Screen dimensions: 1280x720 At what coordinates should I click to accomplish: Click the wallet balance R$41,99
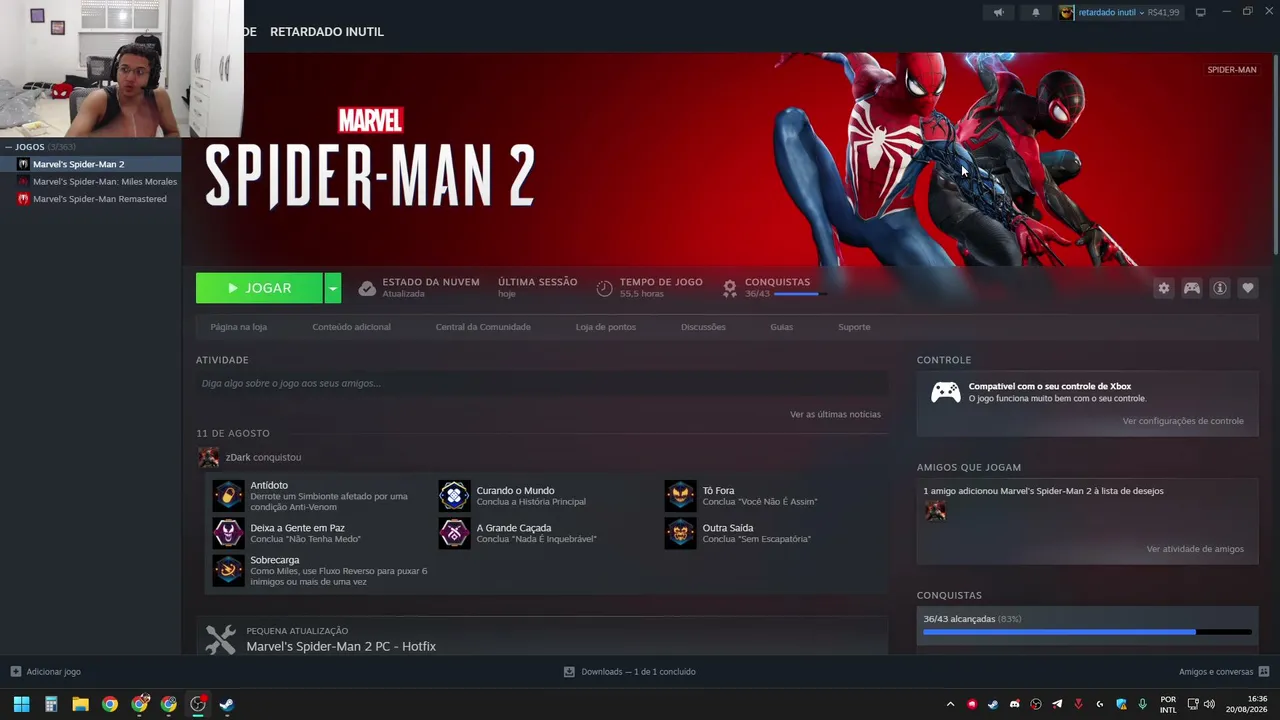coord(1163,12)
